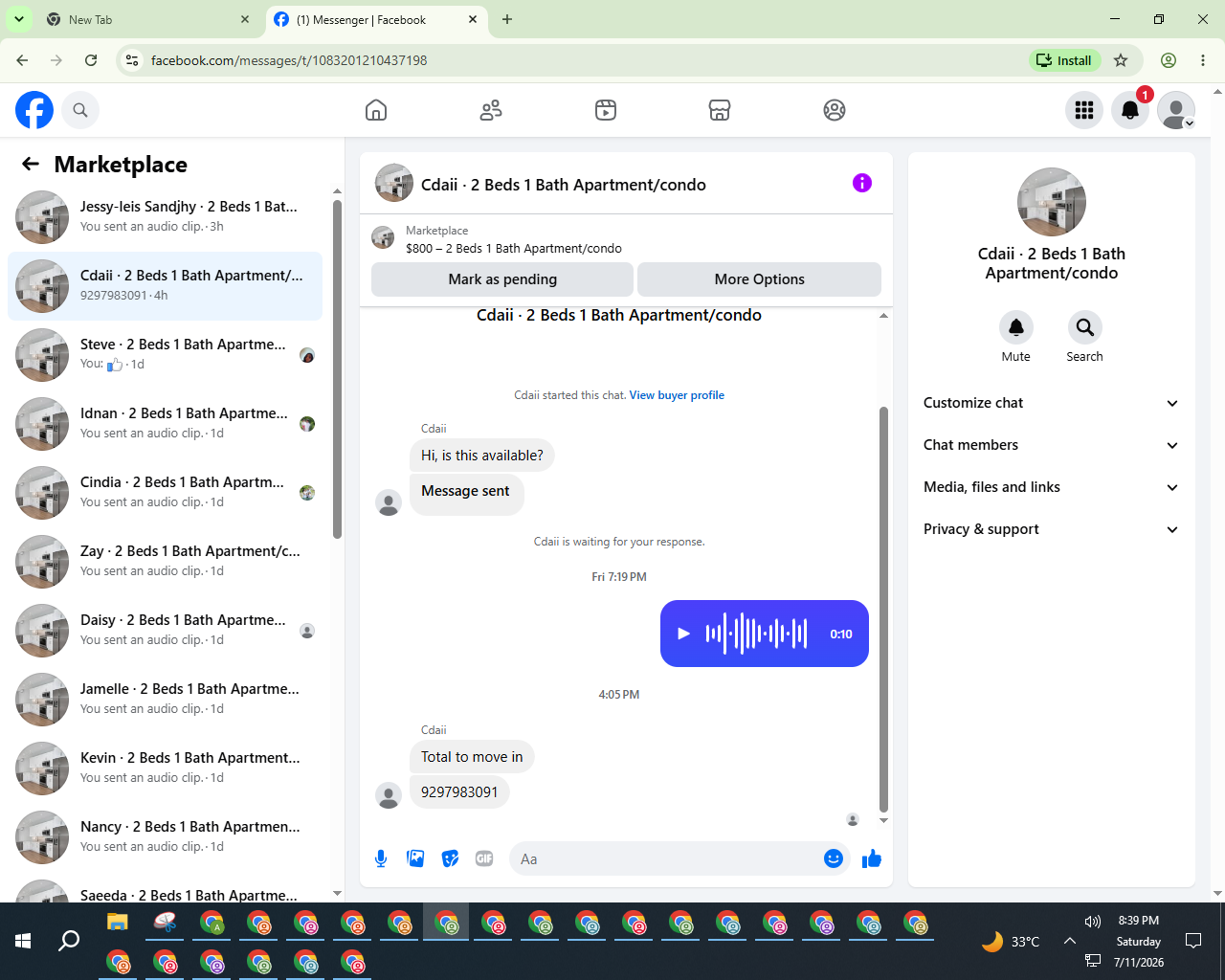Open Facebook search magnifier icon
The image size is (1225, 980).
(80, 110)
